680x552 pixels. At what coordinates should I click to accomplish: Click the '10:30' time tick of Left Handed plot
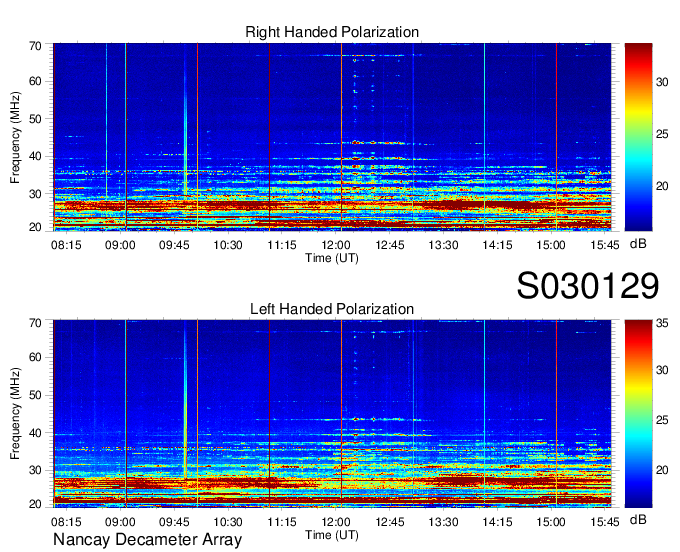pyautogui.click(x=228, y=522)
